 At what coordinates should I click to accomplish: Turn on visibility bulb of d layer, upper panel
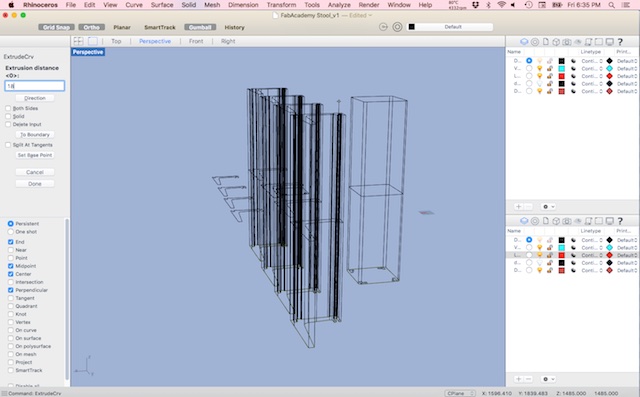pos(540,84)
